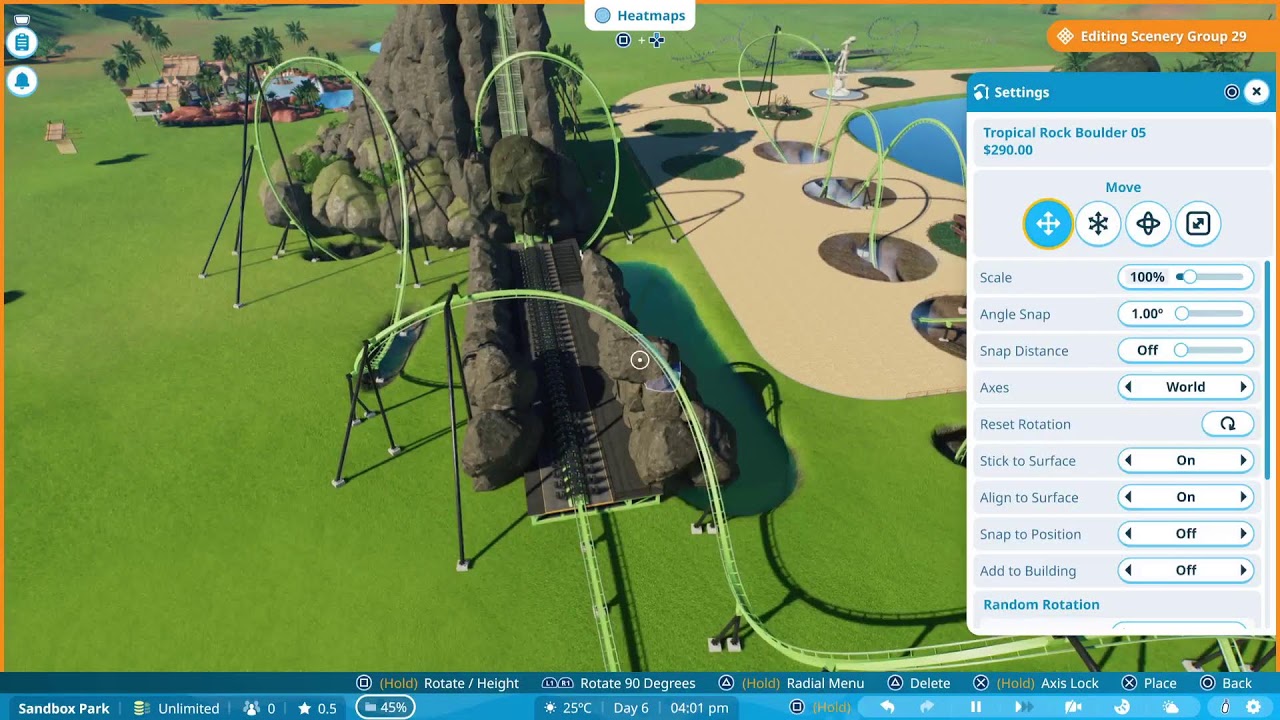This screenshot has width=1280, height=720.
Task: Click the Axes World value
Action: pyautogui.click(x=1186, y=387)
